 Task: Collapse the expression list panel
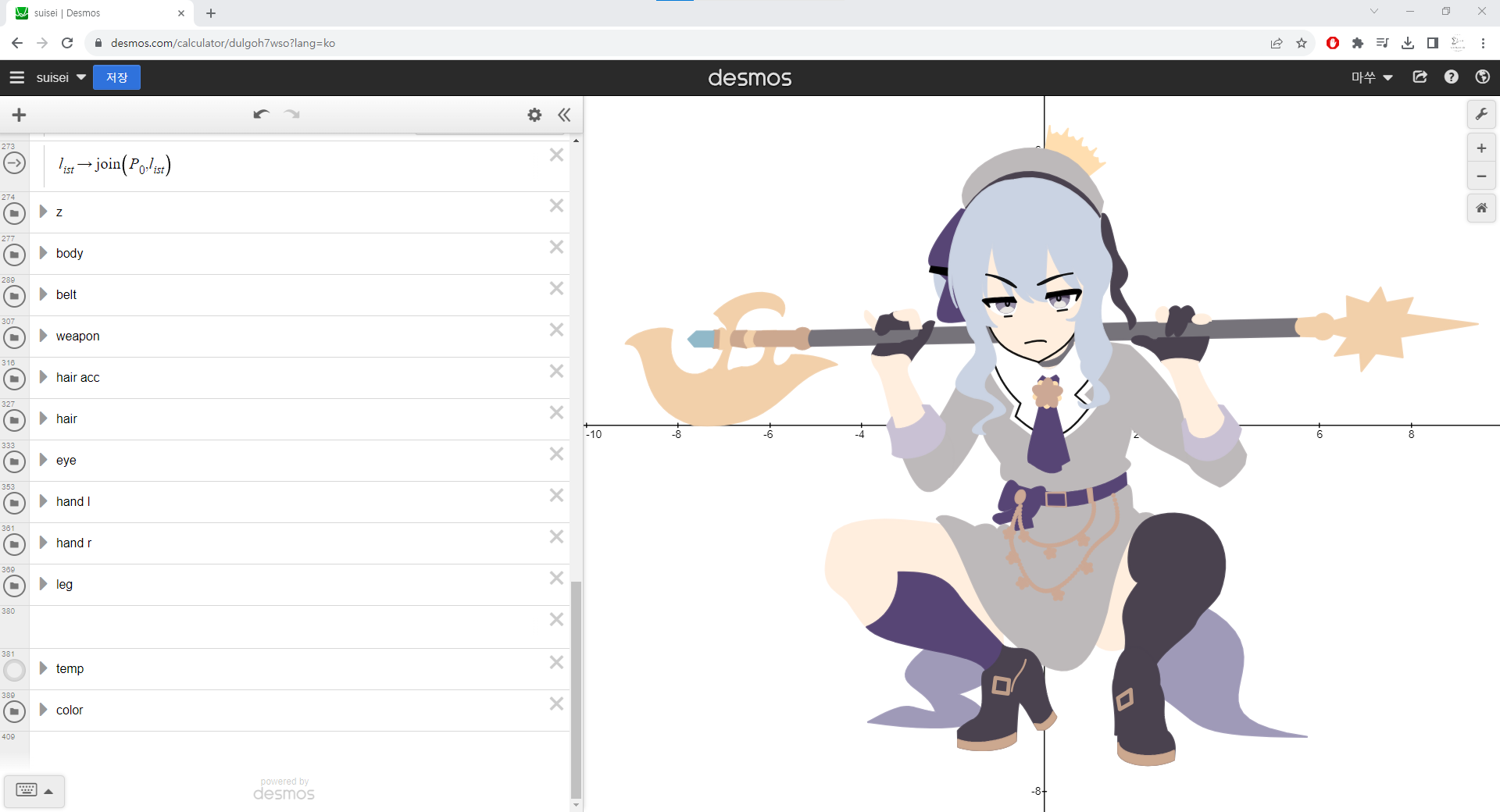(x=564, y=115)
